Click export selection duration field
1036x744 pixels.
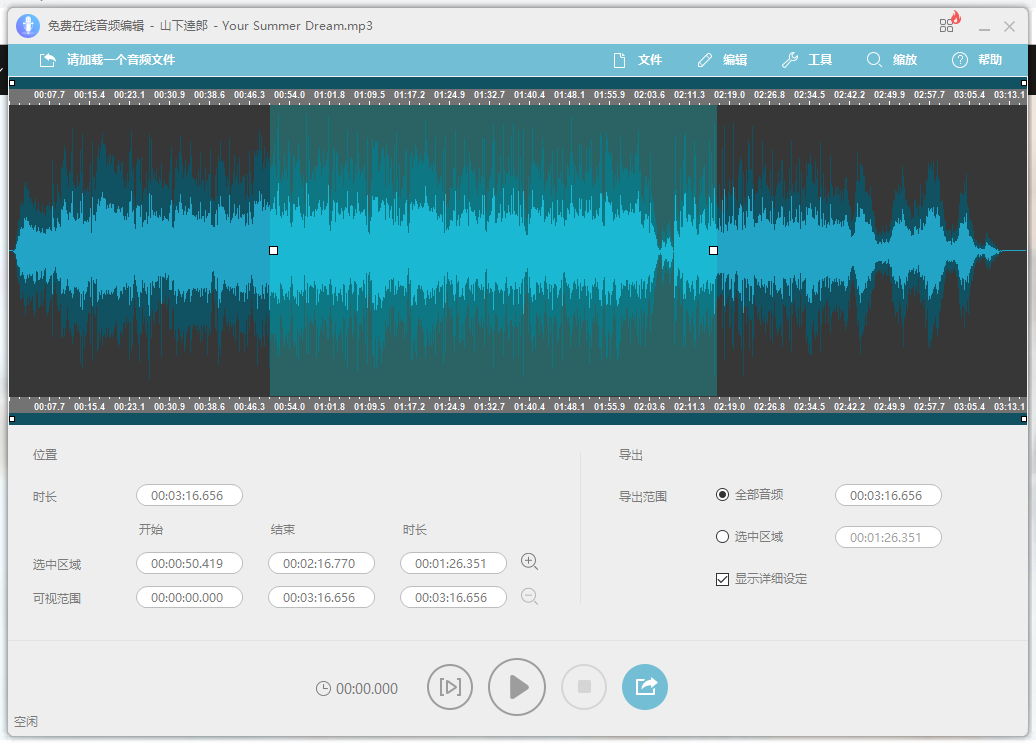coord(888,537)
